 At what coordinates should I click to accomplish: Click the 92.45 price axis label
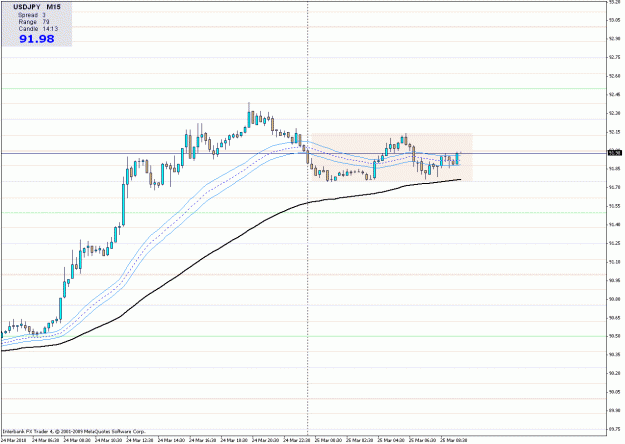(x=615, y=95)
